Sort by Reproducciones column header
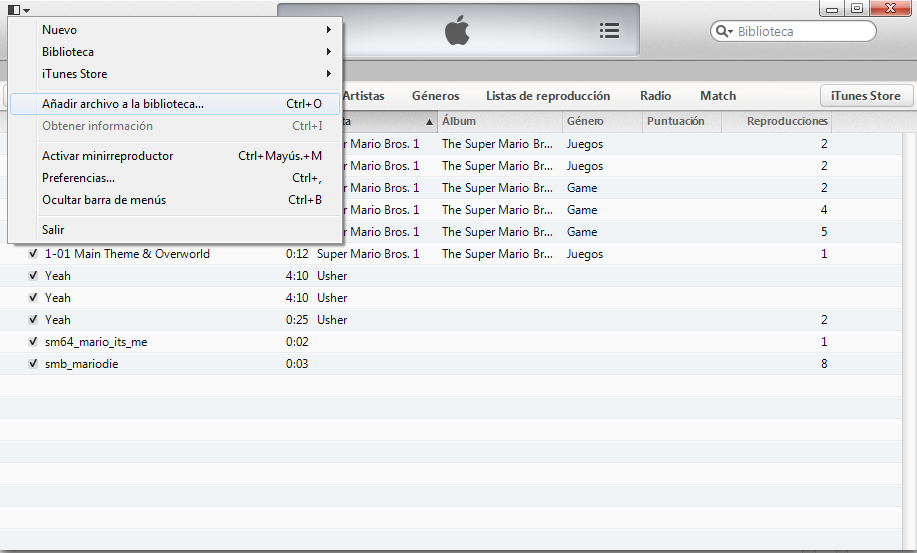 [x=776, y=121]
